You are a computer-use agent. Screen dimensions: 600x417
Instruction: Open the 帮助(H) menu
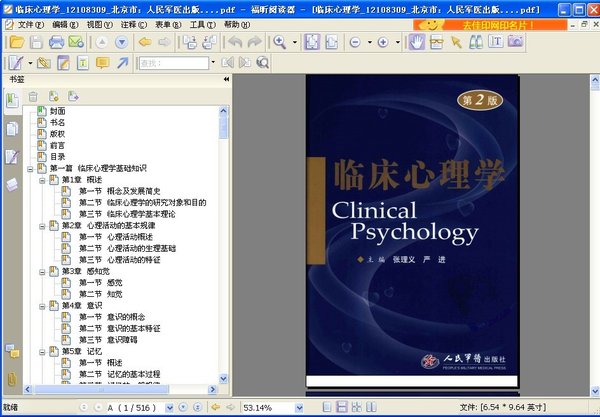click(237, 25)
